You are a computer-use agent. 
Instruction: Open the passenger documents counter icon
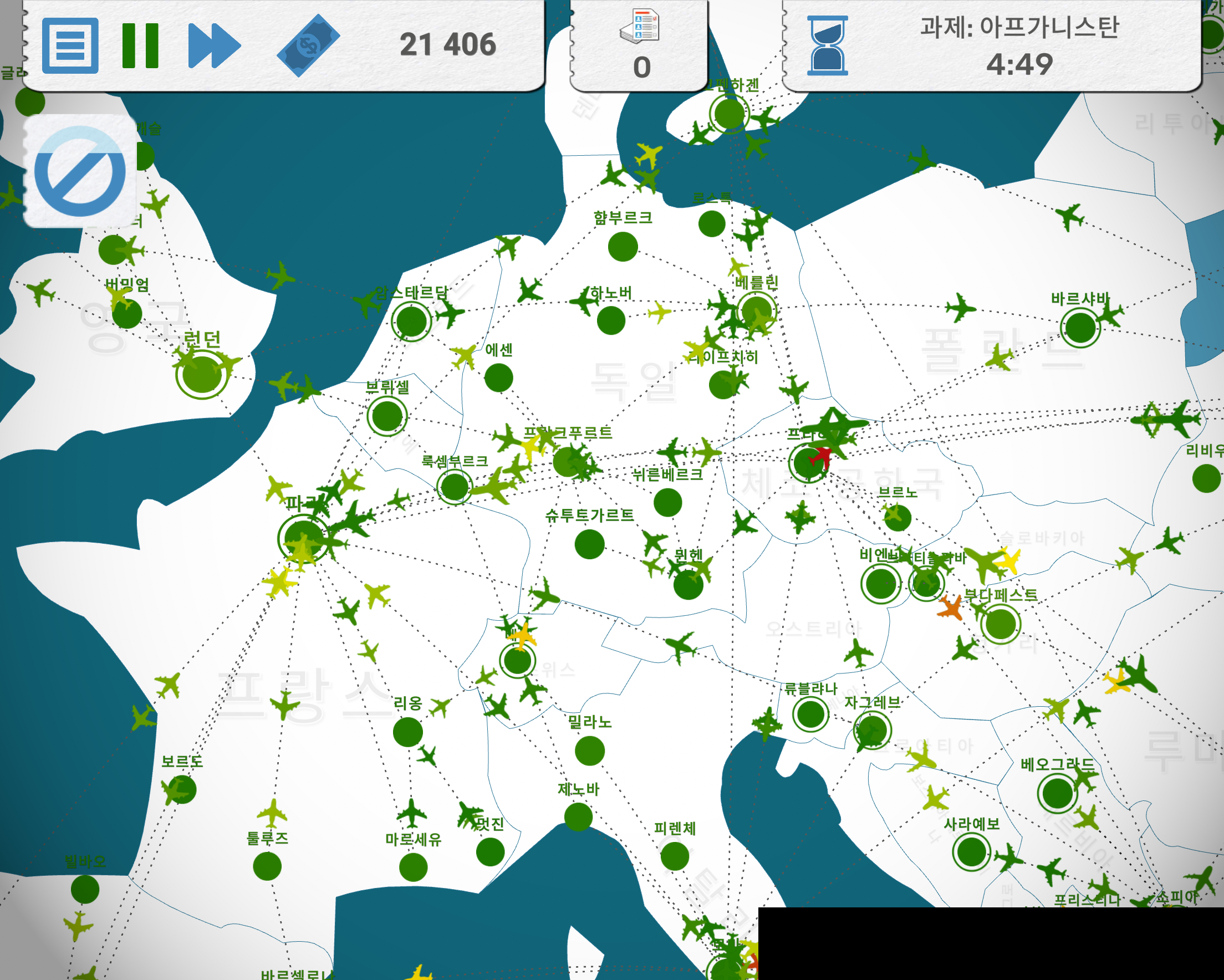pyautogui.click(x=640, y=27)
